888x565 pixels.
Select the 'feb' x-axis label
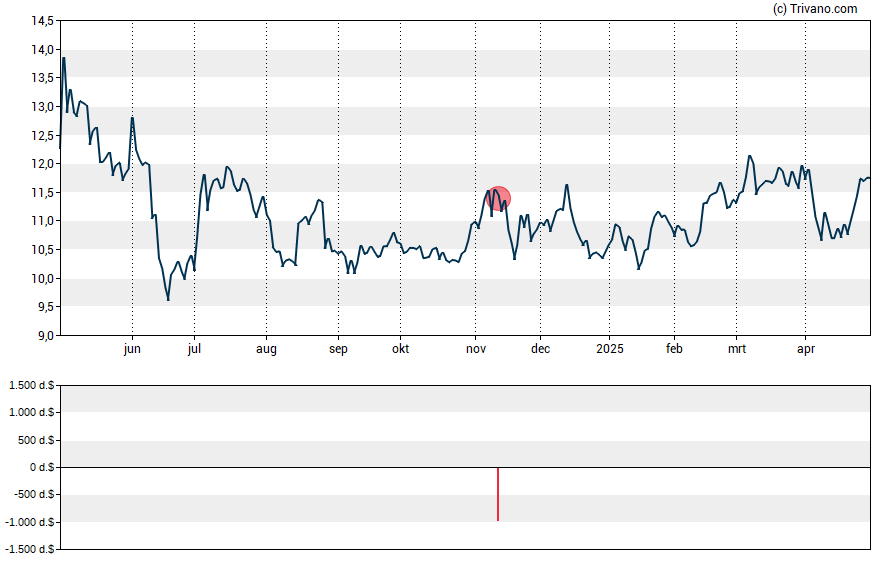[x=674, y=349]
